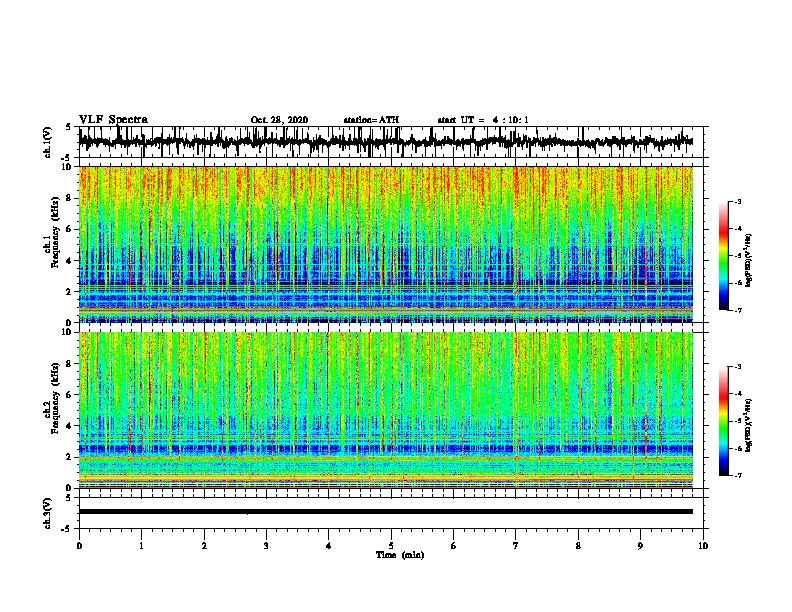The height and width of the screenshot is (612, 792).
Task: Click the time axis tick label "2"
Action: pos(204,546)
